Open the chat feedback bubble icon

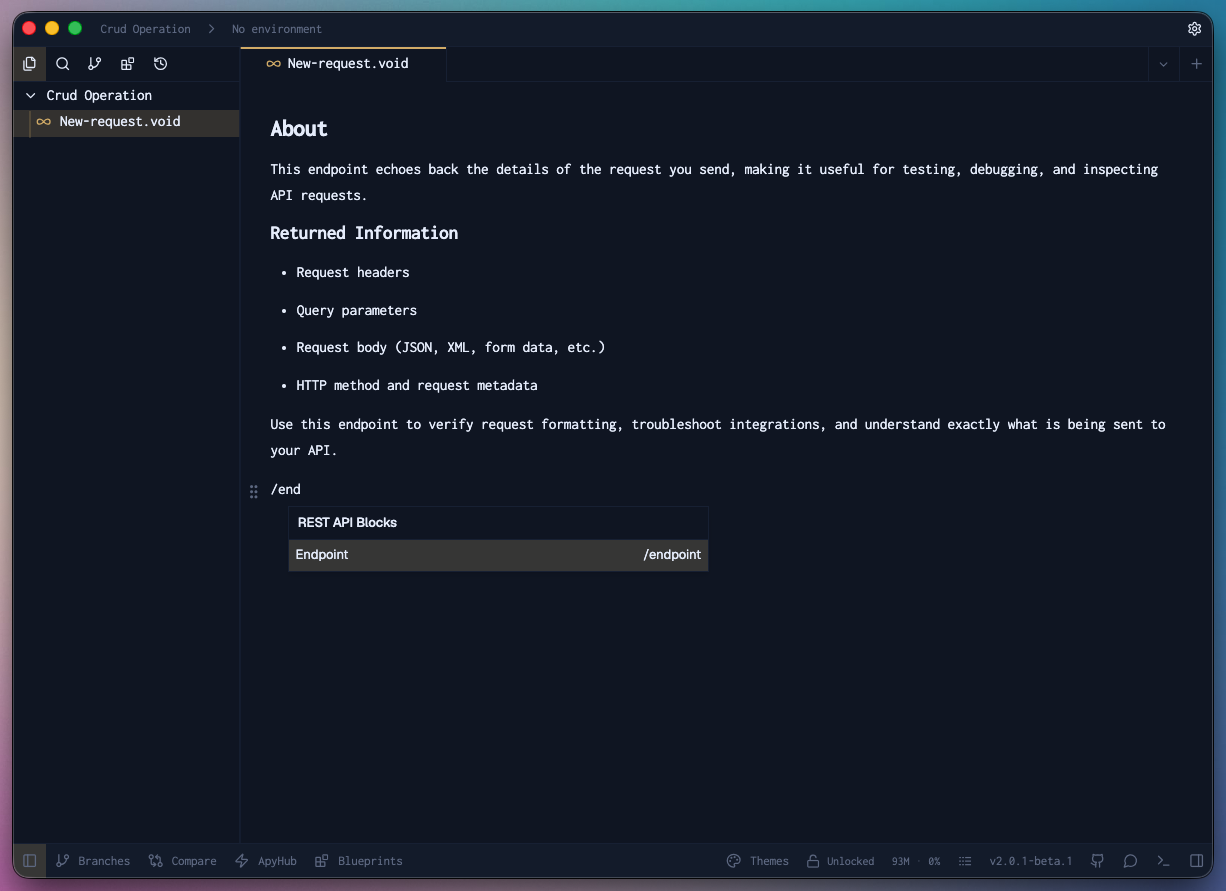(1130, 861)
